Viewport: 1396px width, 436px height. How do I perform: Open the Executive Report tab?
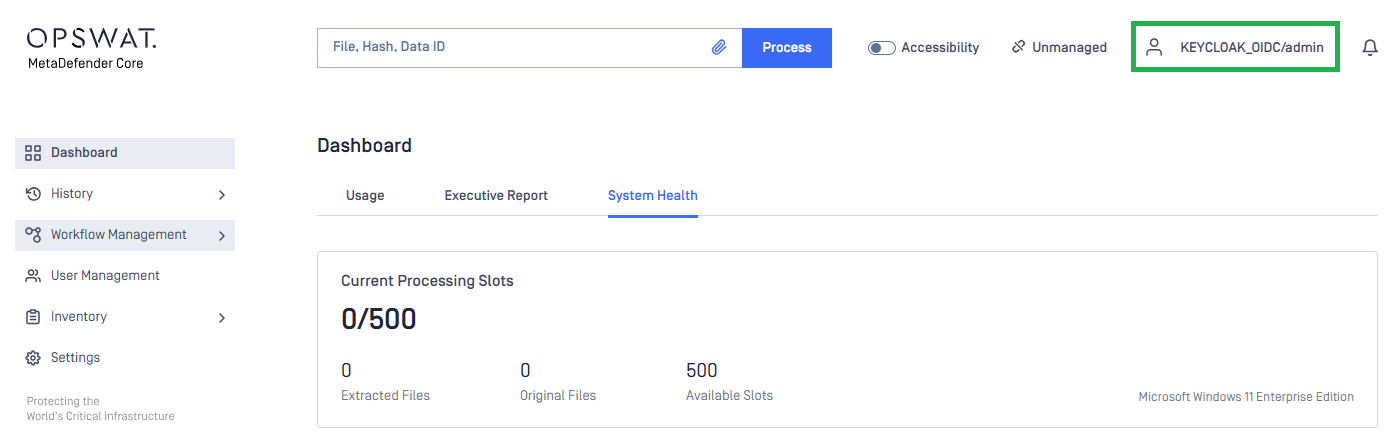point(496,195)
